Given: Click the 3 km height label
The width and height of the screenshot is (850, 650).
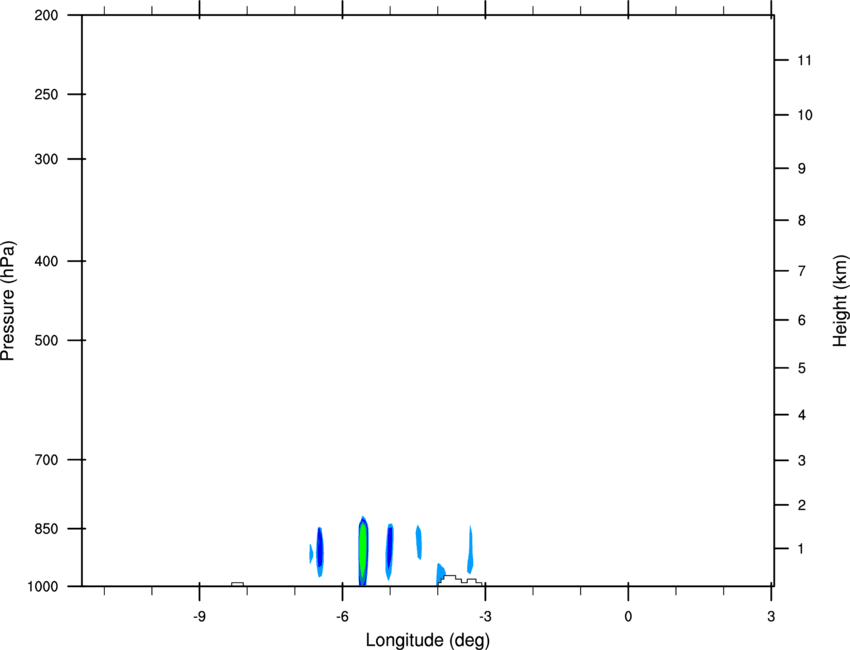Looking at the screenshot, I should [802, 460].
